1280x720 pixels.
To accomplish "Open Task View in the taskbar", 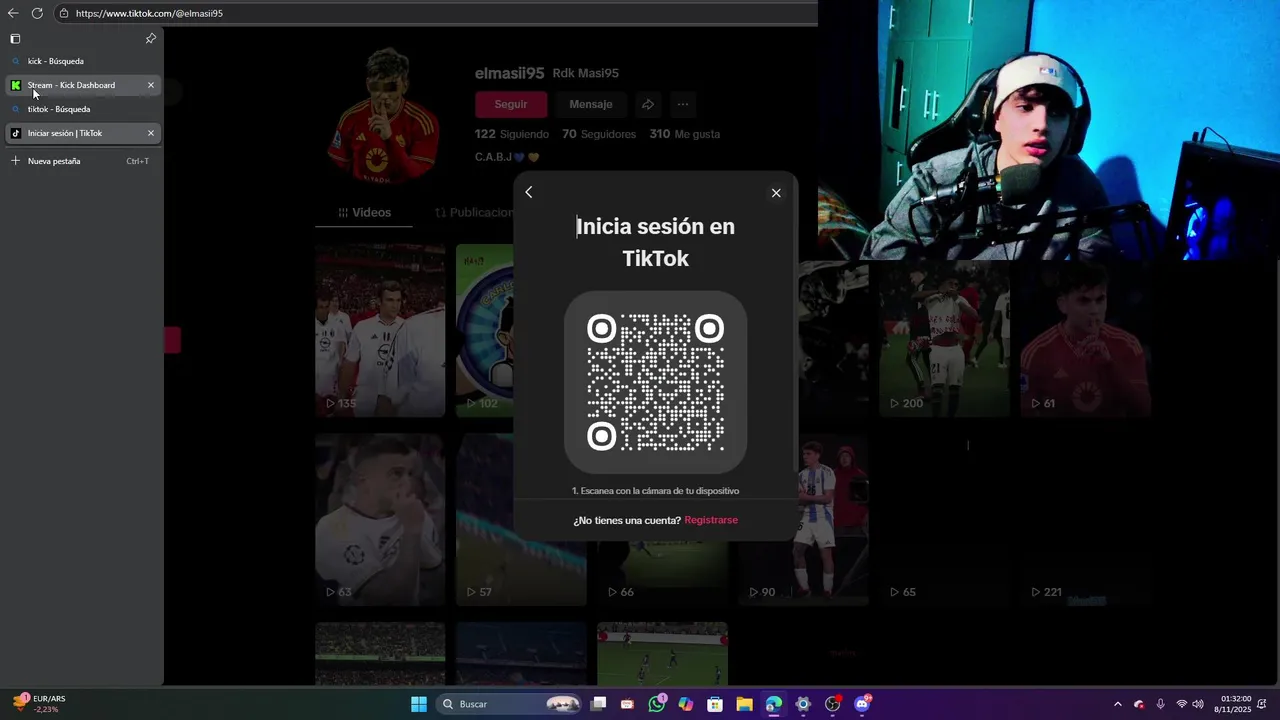I will tap(598, 704).
